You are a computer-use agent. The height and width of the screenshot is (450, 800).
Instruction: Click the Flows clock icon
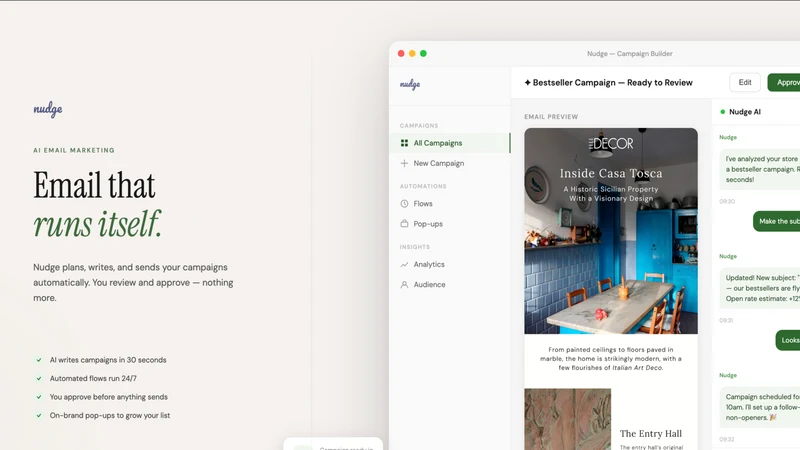(x=404, y=204)
